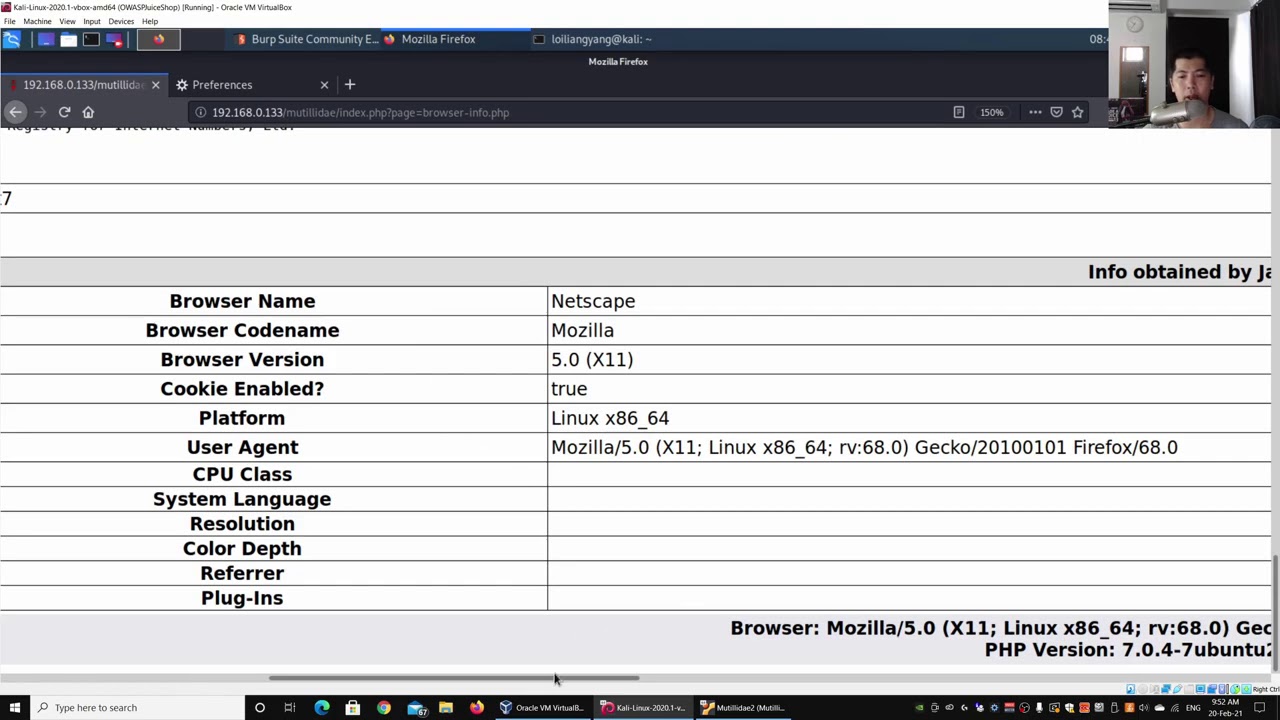Click the Linux x86_64 platform value
Viewport: 1280px width, 720px height.
pyautogui.click(x=610, y=418)
